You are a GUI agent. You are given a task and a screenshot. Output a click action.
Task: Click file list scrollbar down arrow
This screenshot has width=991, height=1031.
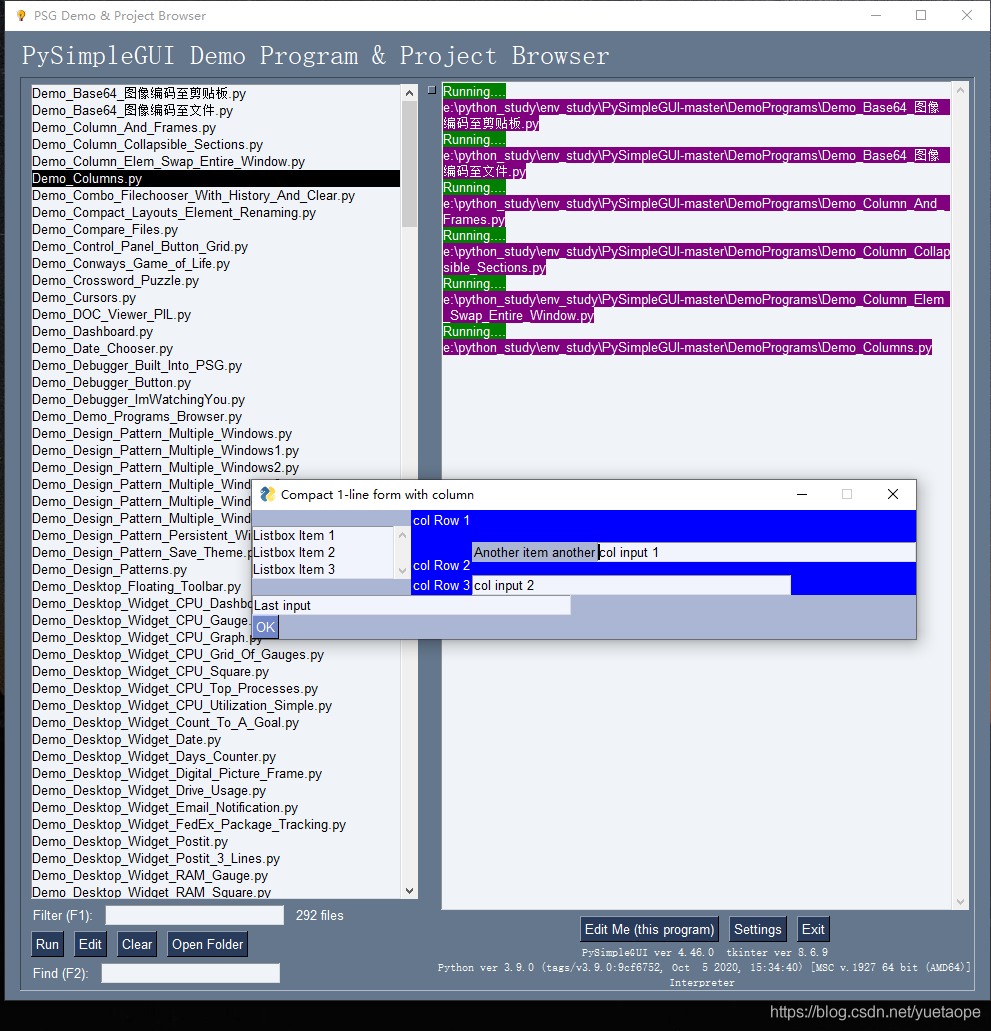pos(410,891)
